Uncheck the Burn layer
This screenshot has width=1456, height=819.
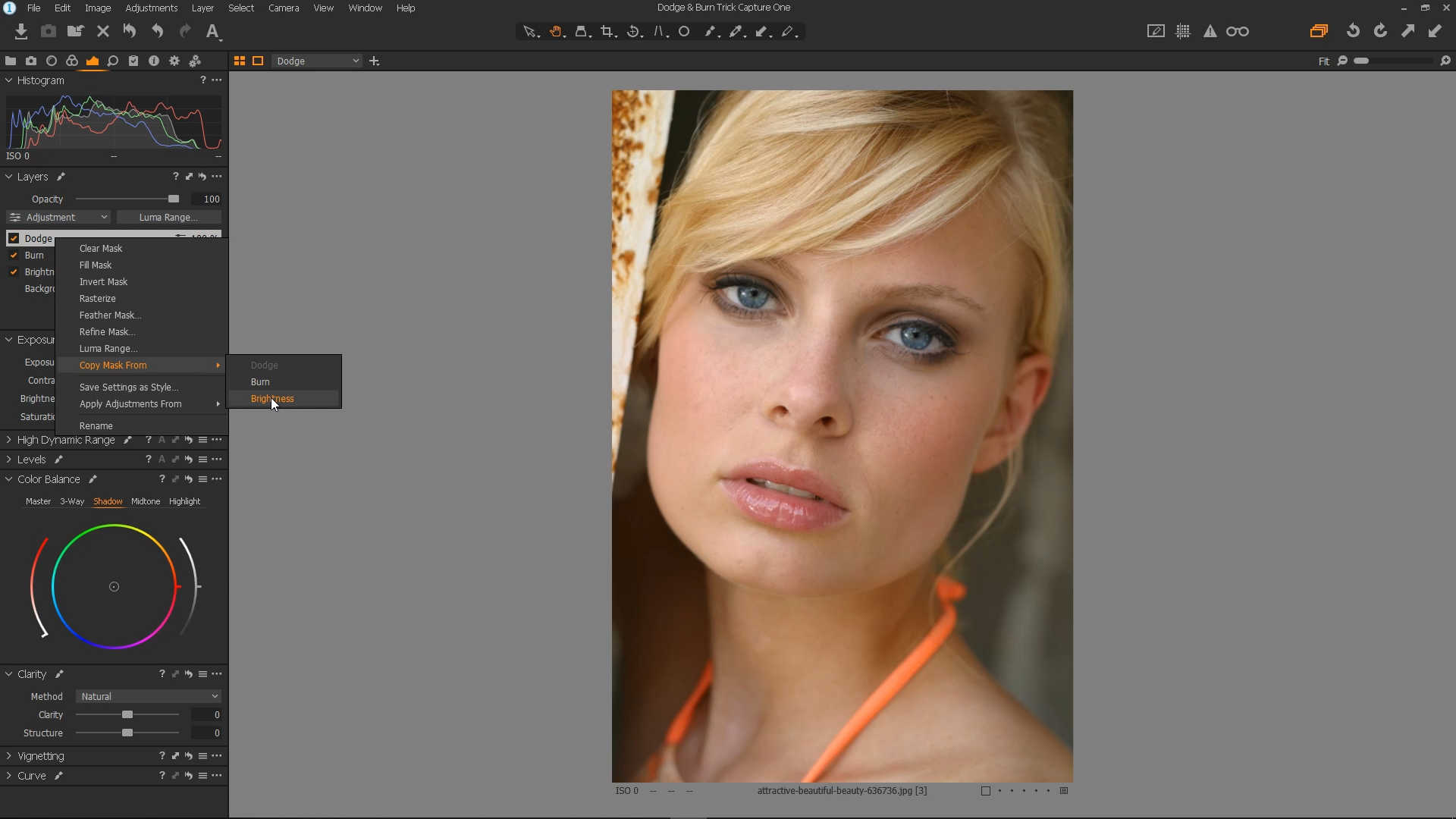click(x=14, y=255)
